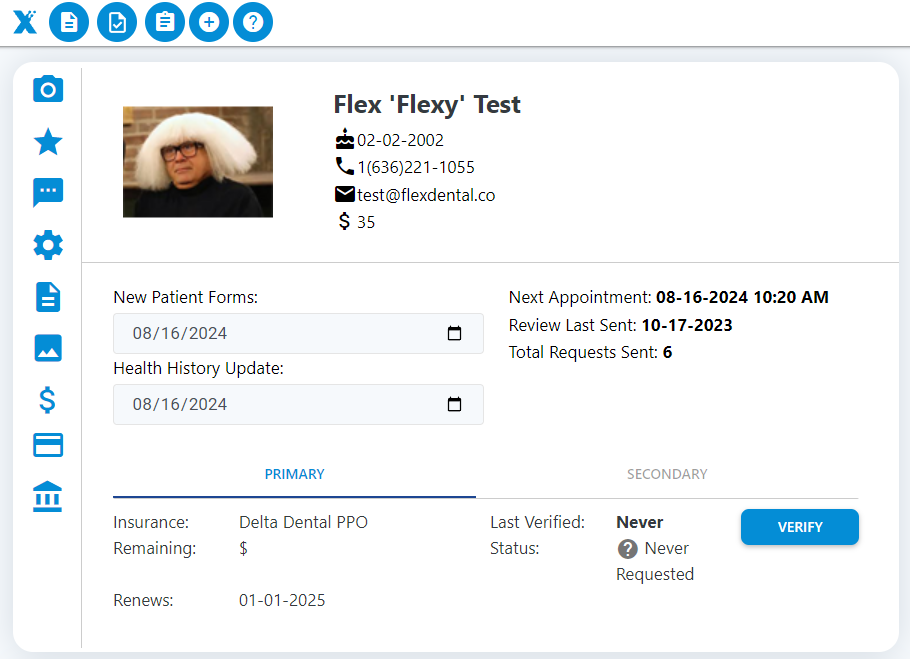Click the balance amount 35
The width and height of the screenshot is (910, 659).
pyautogui.click(x=366, y=223)
